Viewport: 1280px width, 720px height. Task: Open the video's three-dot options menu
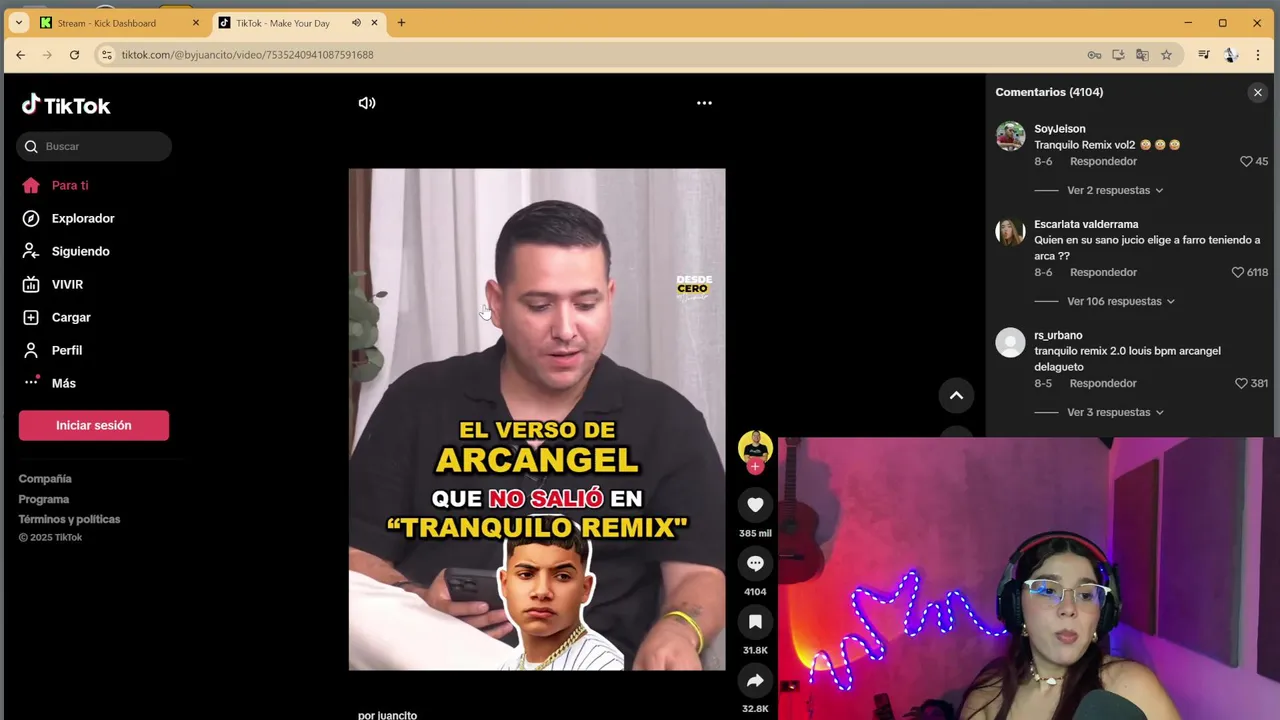click(x=704, y=103)
